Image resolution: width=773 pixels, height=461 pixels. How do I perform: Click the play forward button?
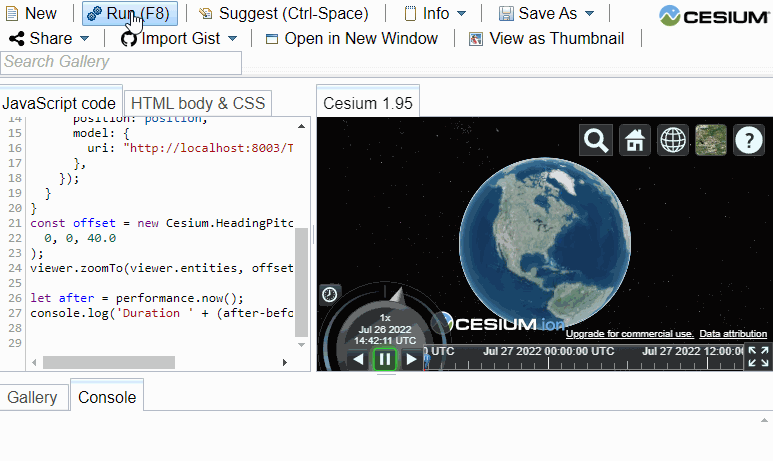(411, 359)
